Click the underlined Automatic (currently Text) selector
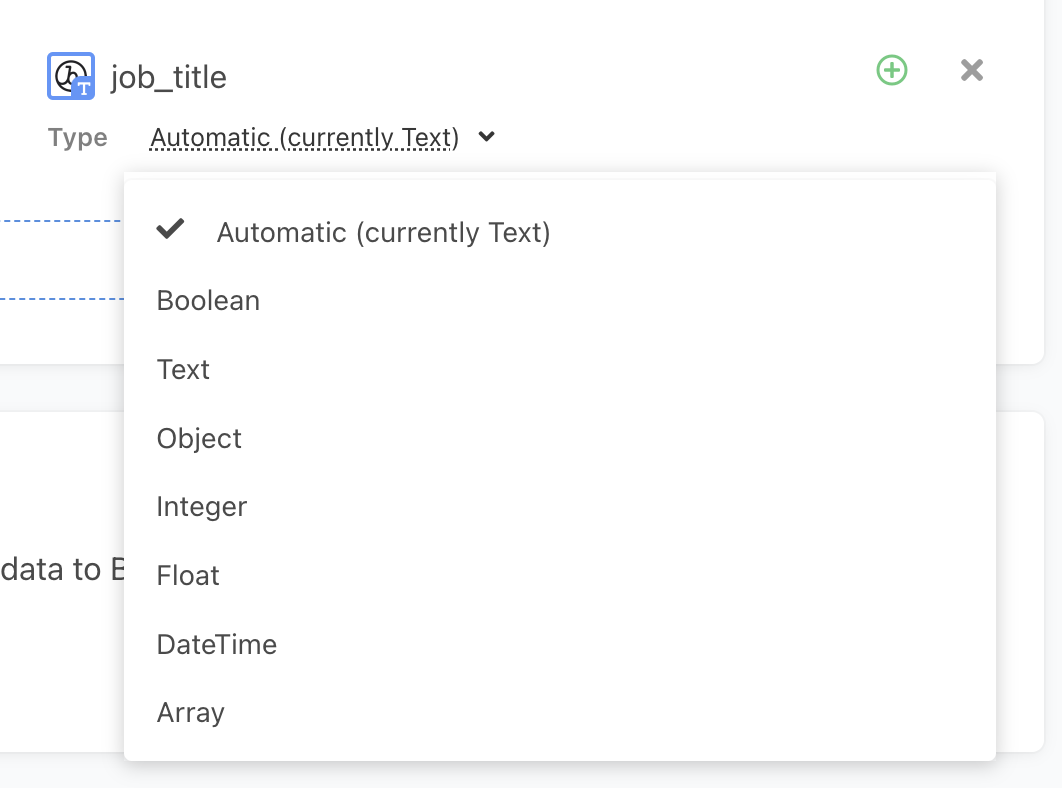This screenshot has height=788, width=1062. pos(304,137)
